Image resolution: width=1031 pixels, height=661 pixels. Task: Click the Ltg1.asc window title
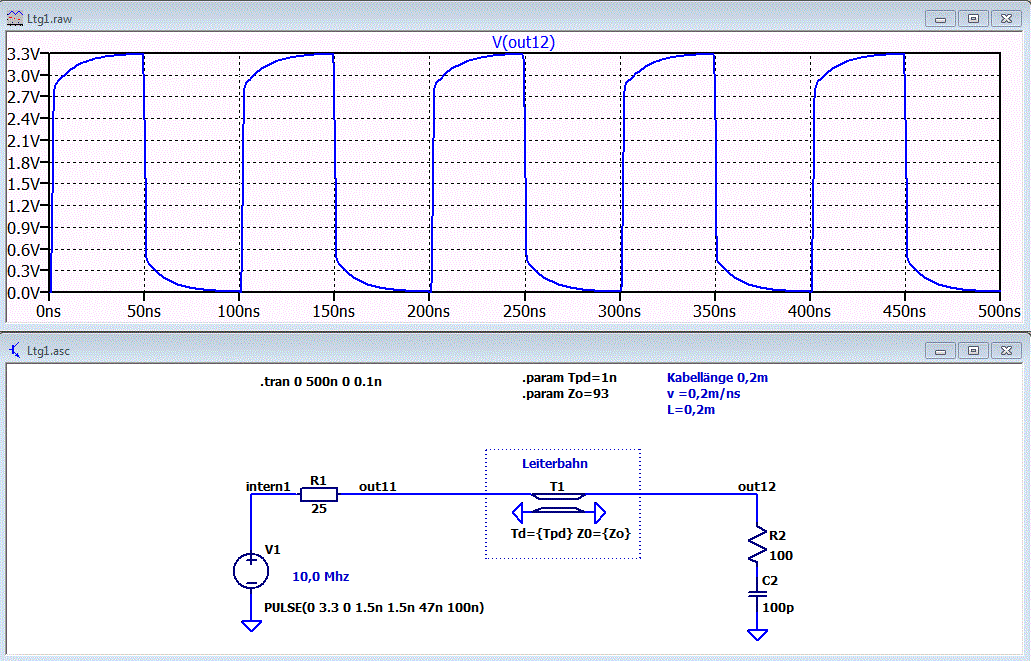coord(48,351)
